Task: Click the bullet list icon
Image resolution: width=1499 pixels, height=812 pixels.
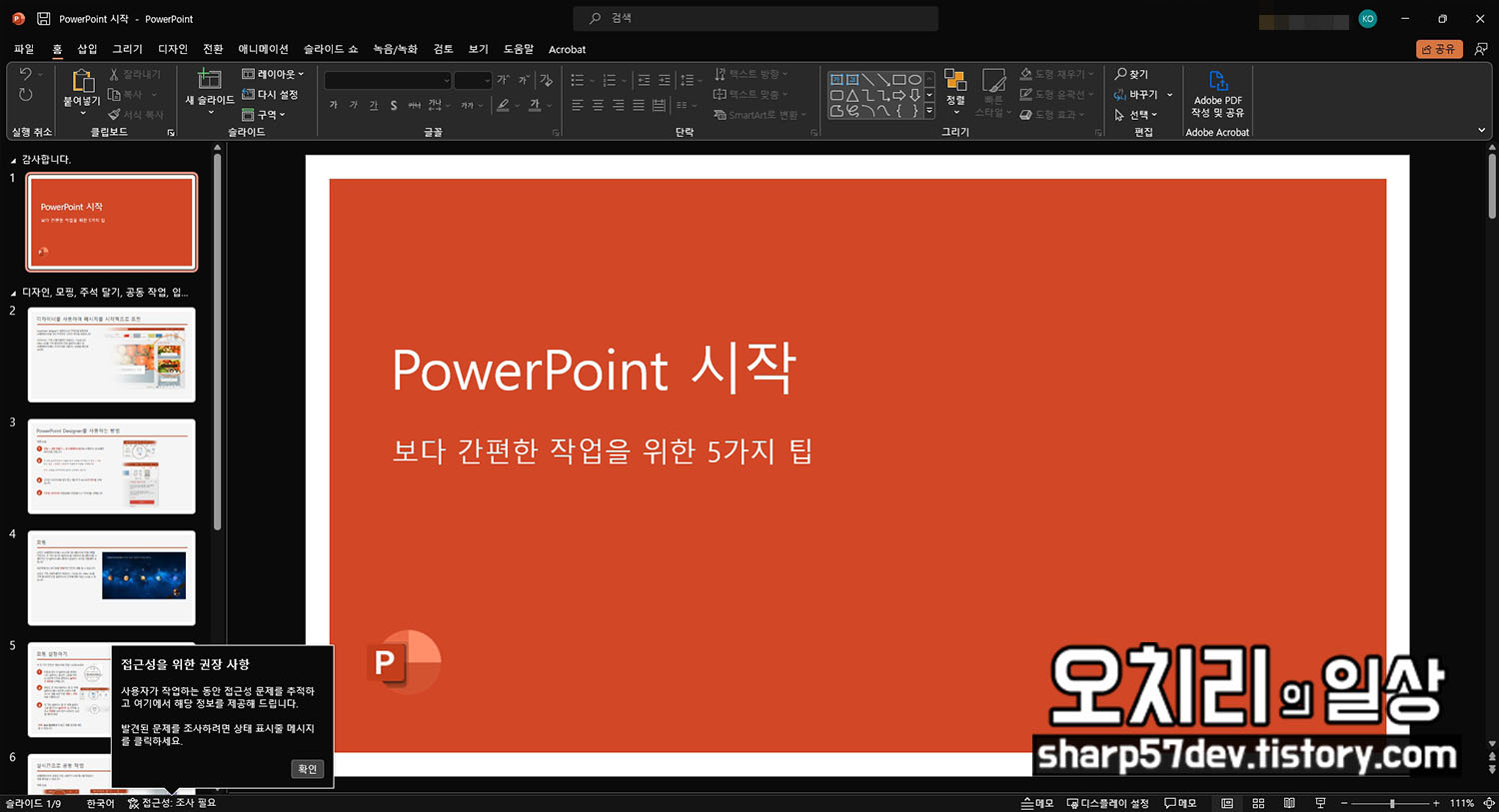Action: click(578, 80)
